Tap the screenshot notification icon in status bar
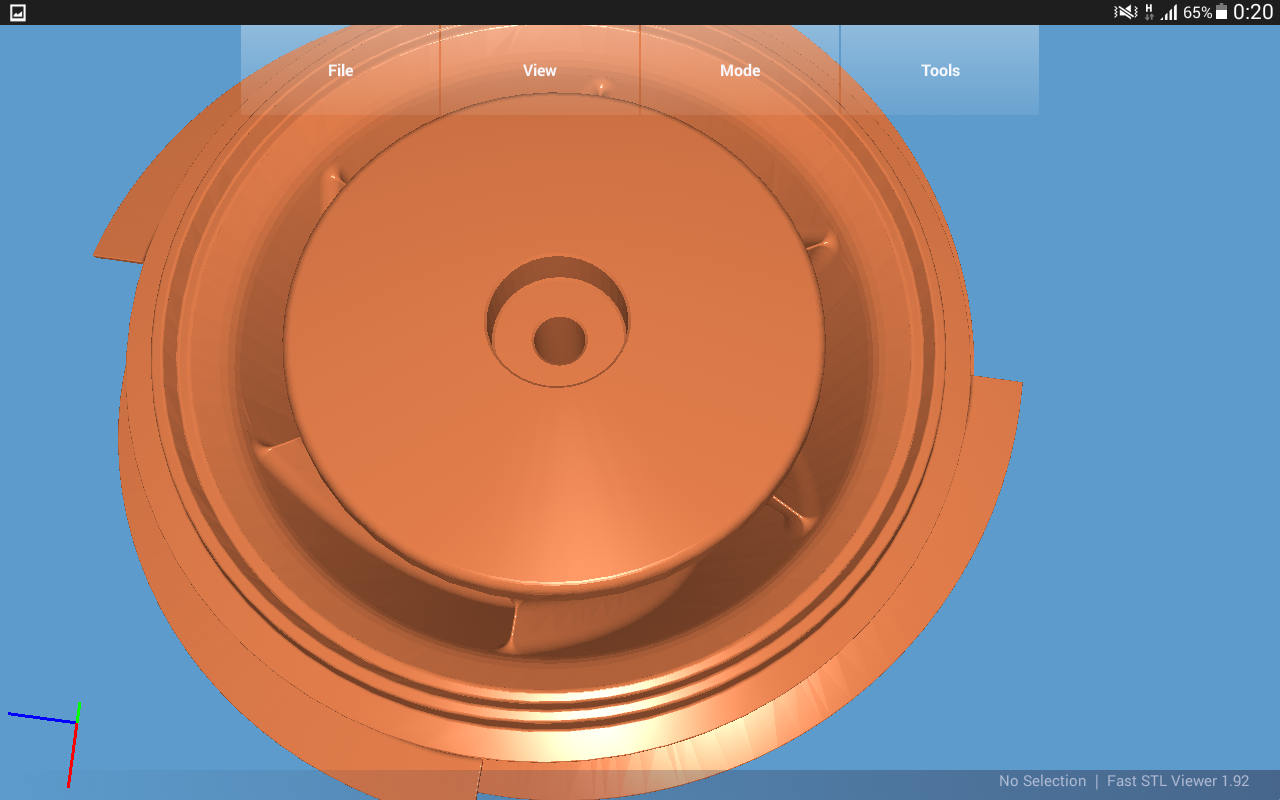The width and height of the screenshot is (1280, 800). (17, 12)
